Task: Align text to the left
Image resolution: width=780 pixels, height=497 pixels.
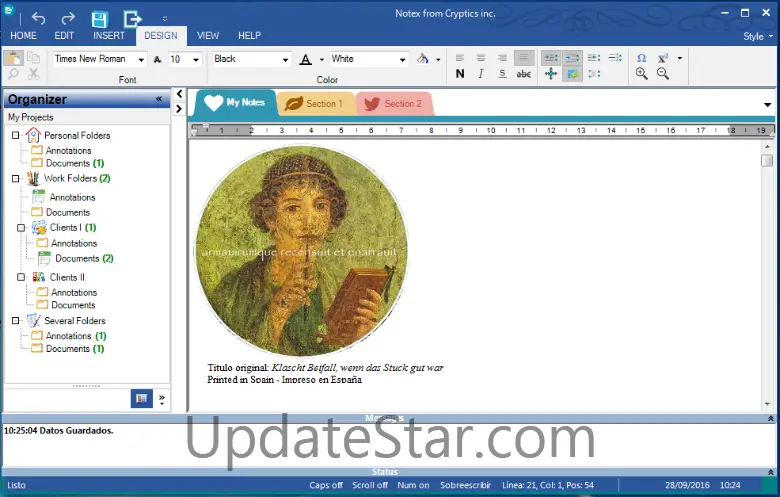Action: (x=460, y=58)
